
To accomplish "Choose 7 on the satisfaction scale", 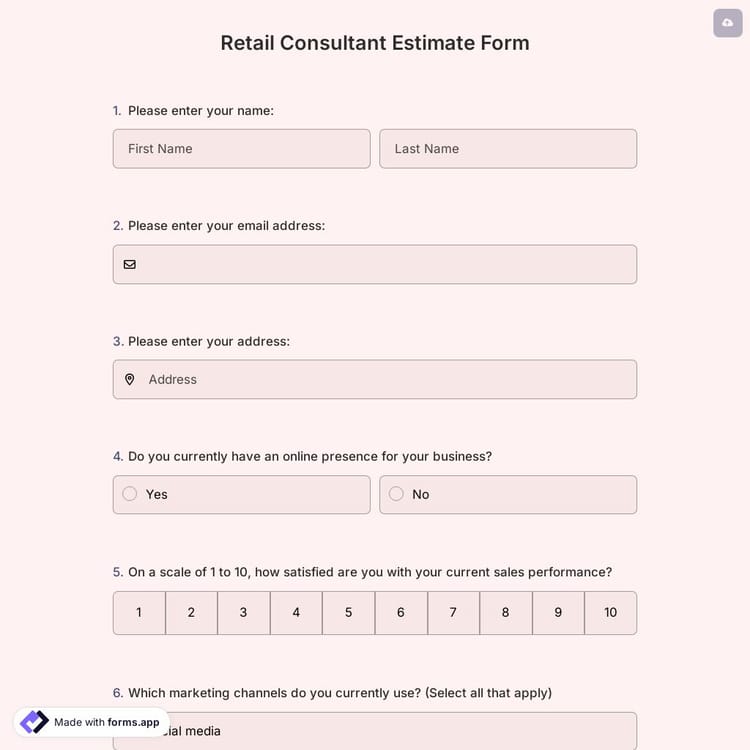I will [x=453, y=612].
